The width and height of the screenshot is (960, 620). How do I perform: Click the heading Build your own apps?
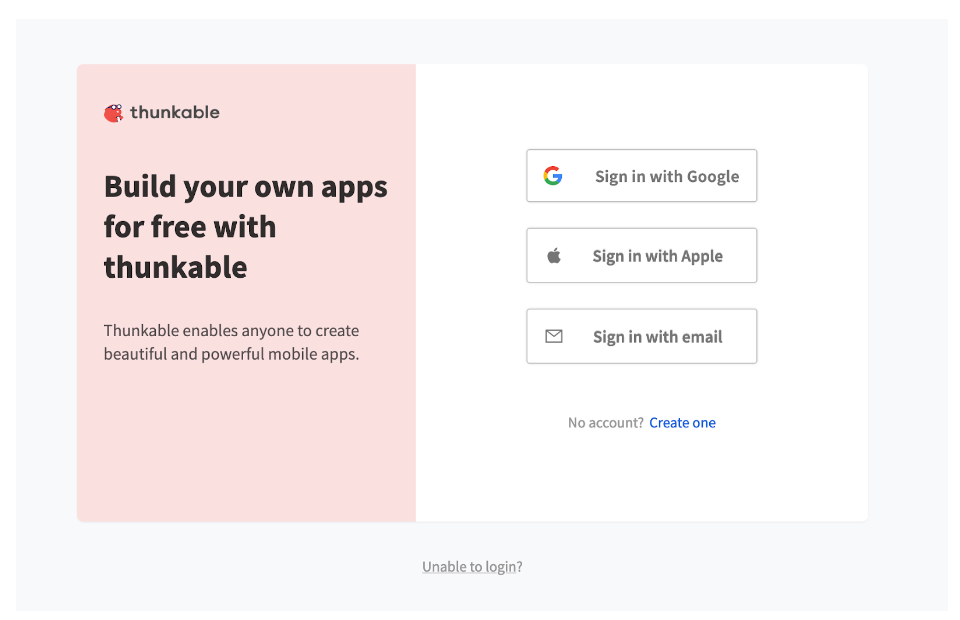tap(246, 226)
